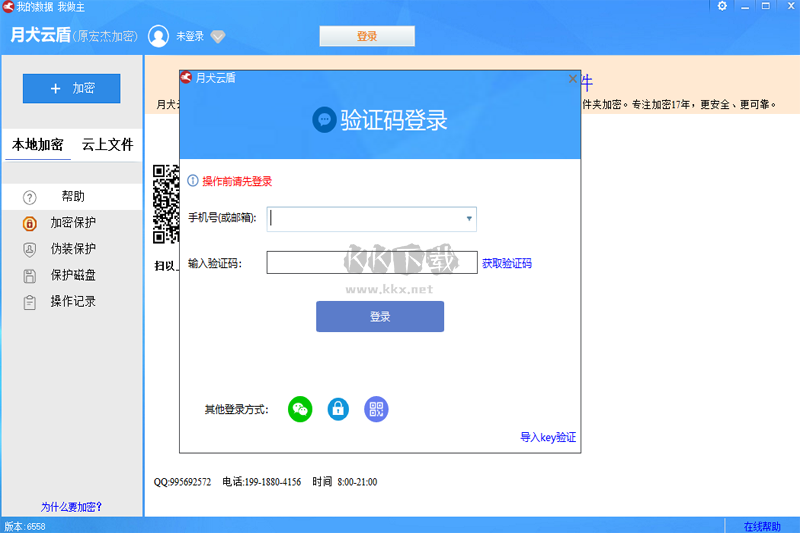This screenshot has width=800, height=533.
Task: Click the 导入key验证 link
Action: point(548,437)
